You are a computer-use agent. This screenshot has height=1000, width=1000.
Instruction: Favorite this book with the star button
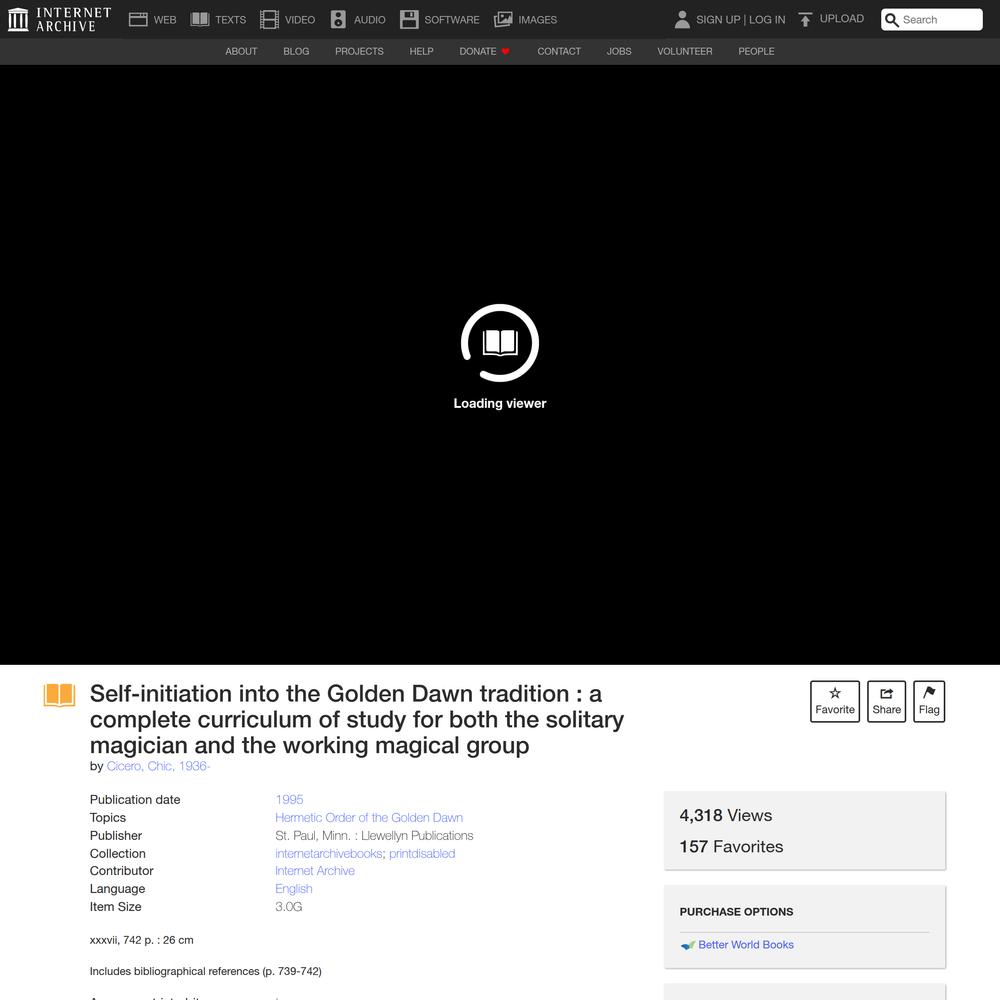pos(834,701)
